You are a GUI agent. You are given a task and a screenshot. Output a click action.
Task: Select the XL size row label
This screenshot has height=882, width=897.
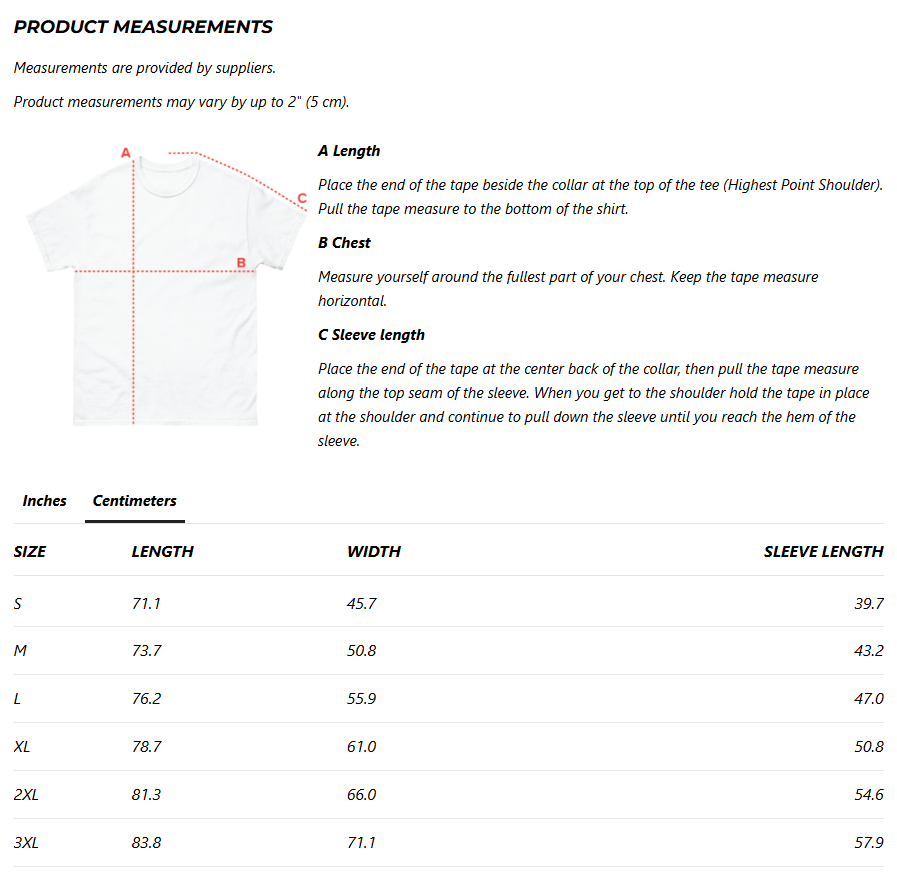22,746
